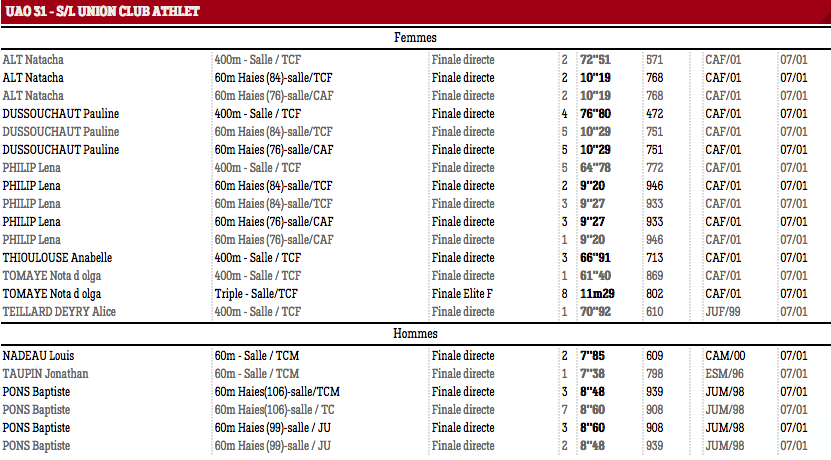Click the CAM/00 category for NADEAU Louis
Screen dimensions: 831x460
pyautogui.click(x=725, y=356)
